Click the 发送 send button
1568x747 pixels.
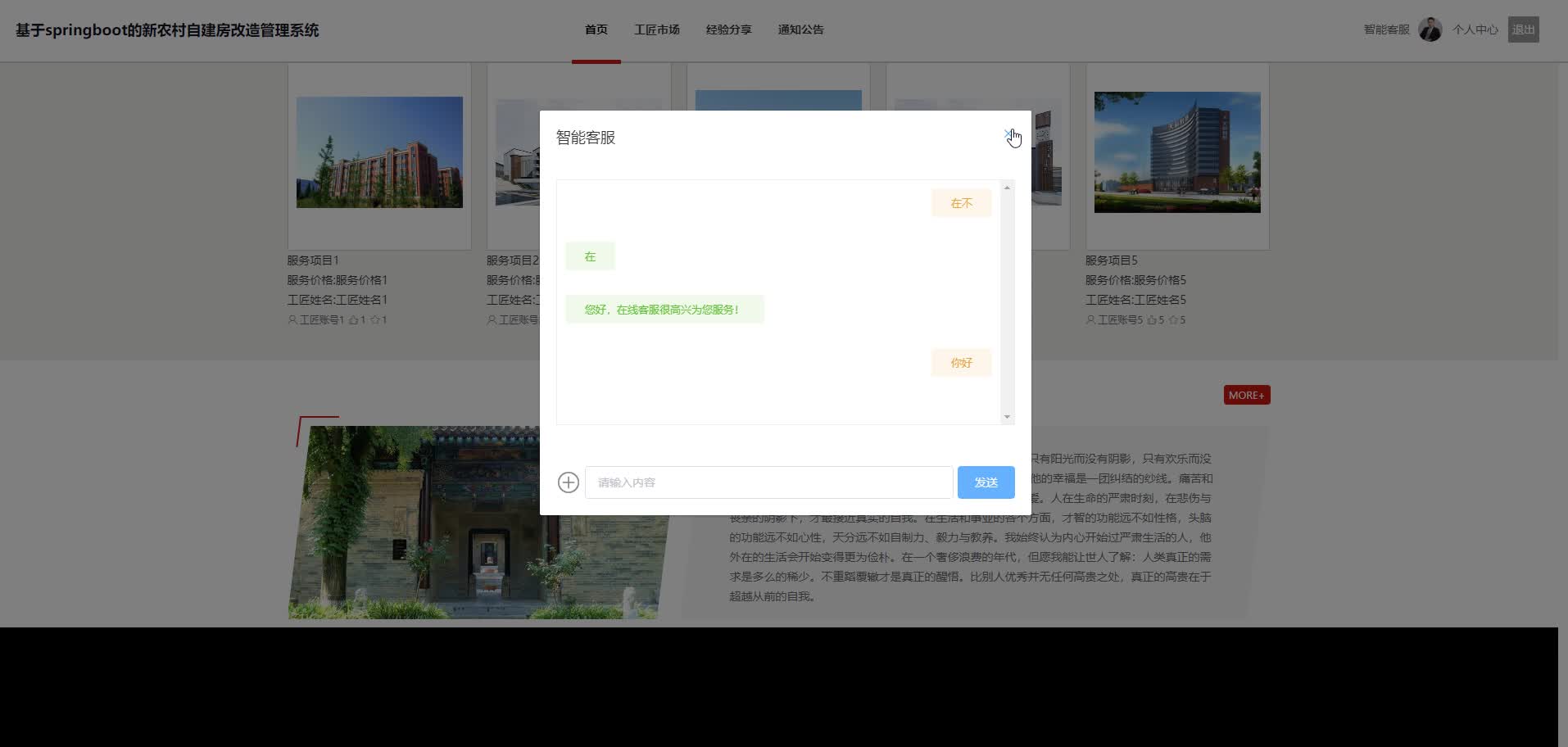986,482
